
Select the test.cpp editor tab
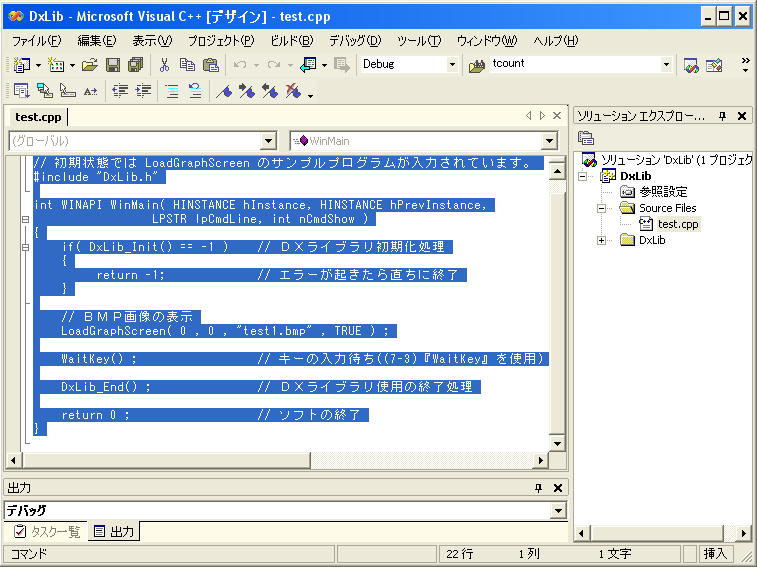pyautogui.click(x=38, y=117)
